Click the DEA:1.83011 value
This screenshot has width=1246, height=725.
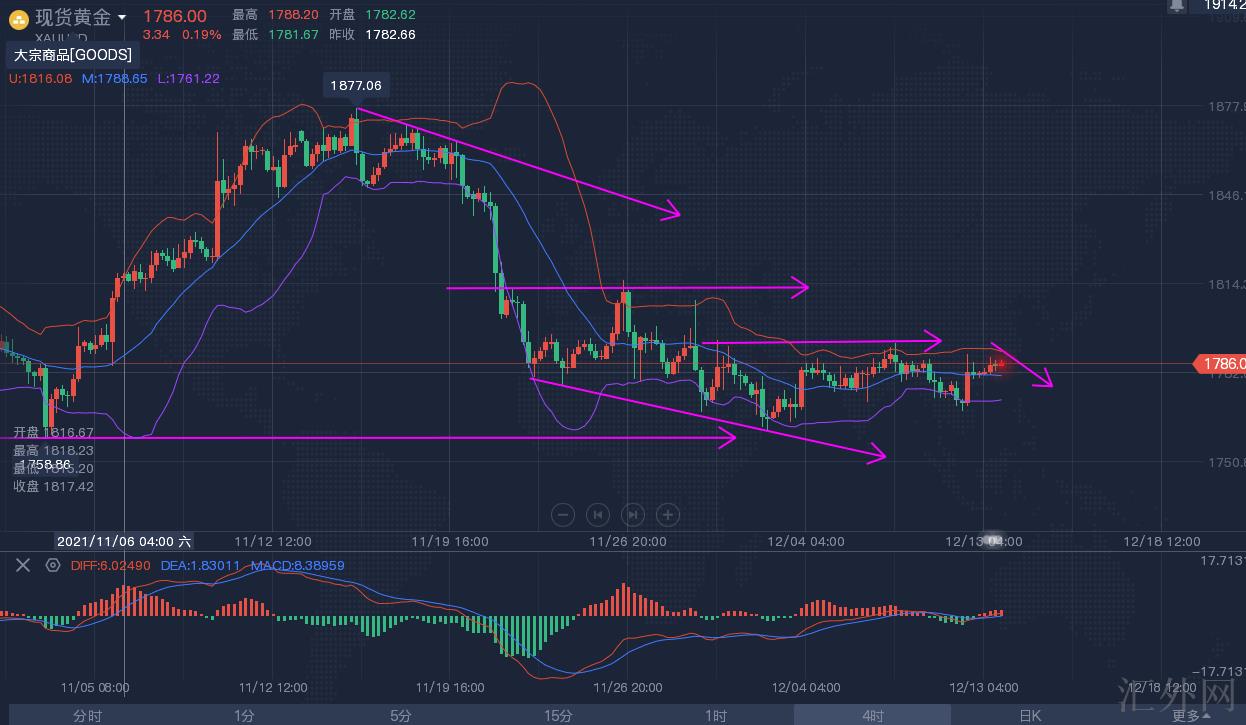click(200, 565)
